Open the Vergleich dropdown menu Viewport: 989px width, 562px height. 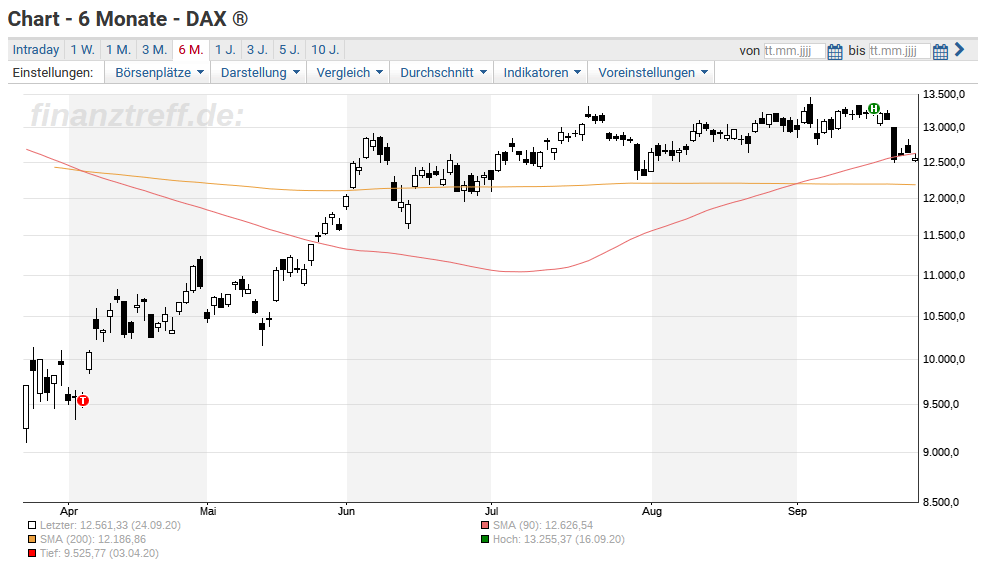click(349, 73)
